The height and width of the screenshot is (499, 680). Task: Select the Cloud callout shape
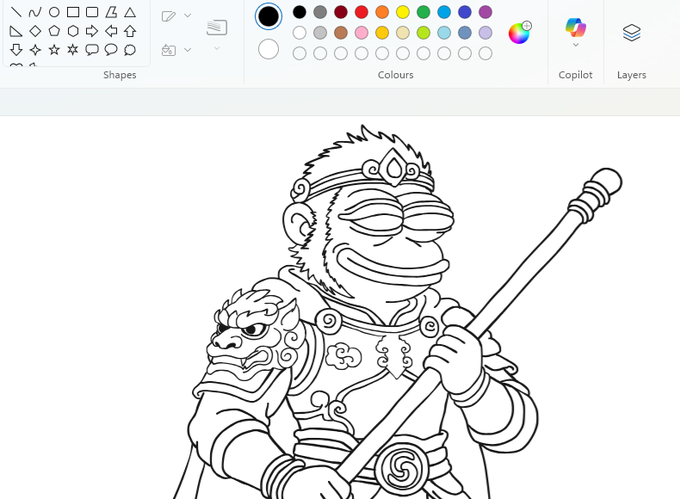point(130,50)
